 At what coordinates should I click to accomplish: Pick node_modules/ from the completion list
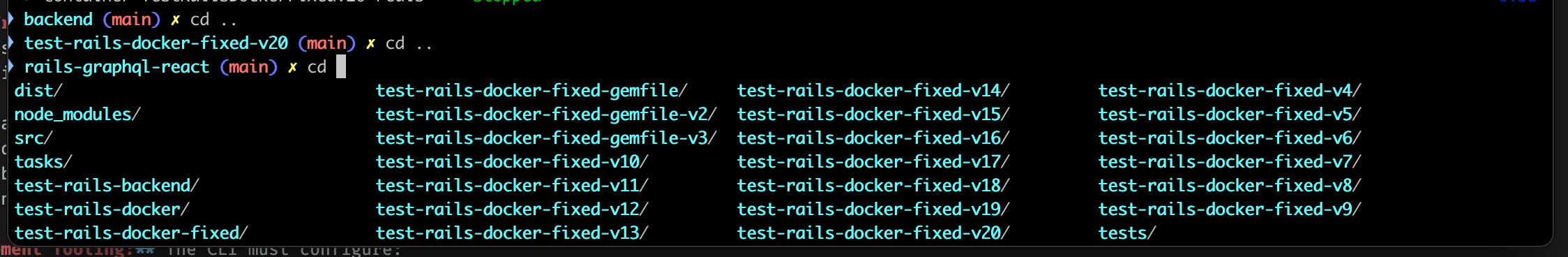coord(77,115)
